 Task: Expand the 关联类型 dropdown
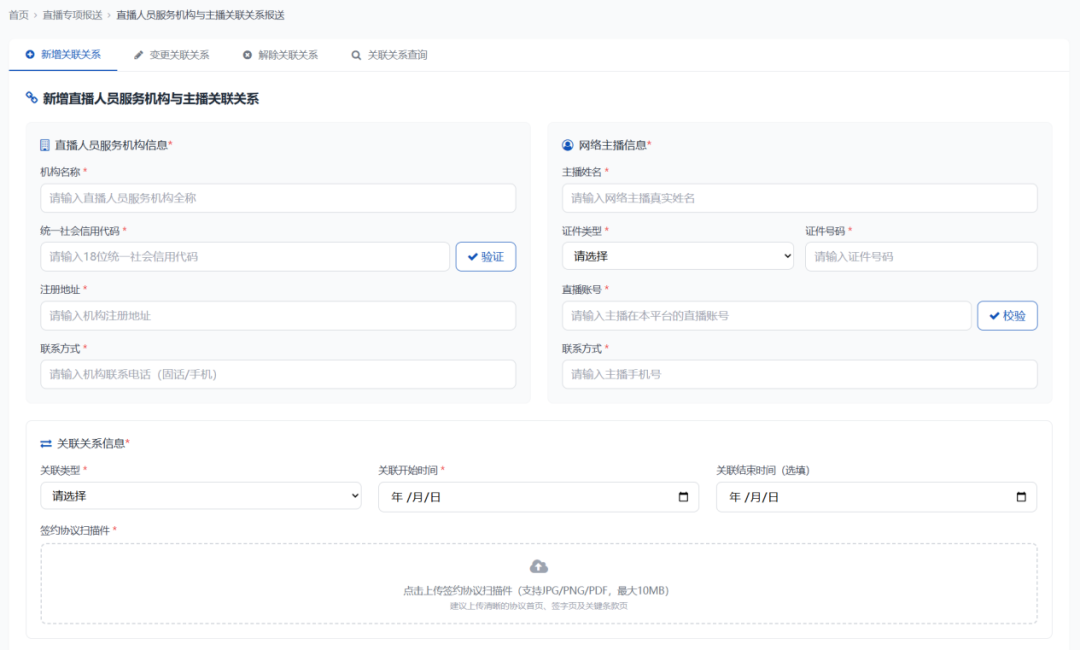pos(200,496)
